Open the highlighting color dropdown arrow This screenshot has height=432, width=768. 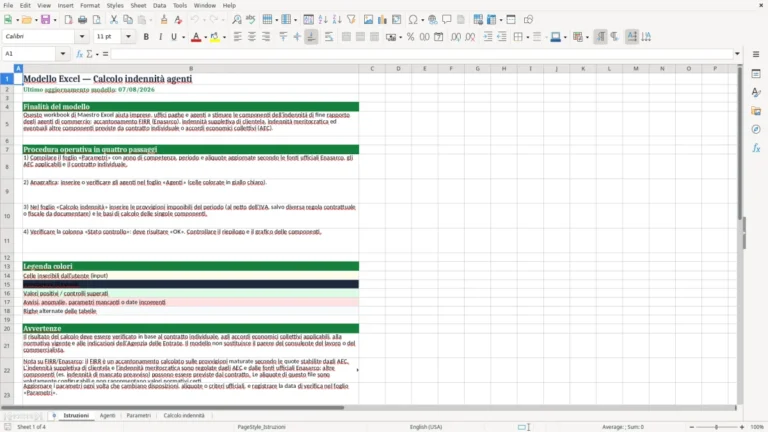point(224,37)
